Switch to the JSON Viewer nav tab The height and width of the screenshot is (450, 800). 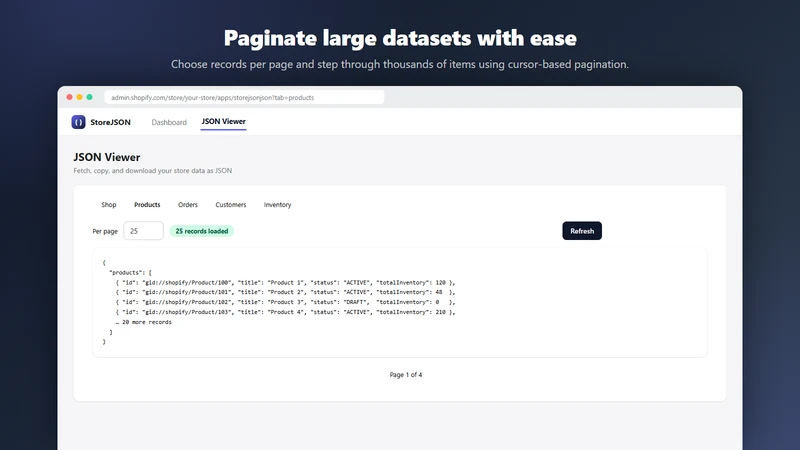[223, 121]
